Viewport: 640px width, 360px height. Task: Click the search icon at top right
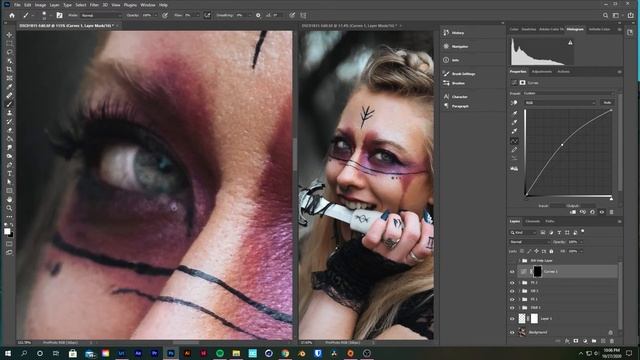pyautogui.click(x=606, y=16)
